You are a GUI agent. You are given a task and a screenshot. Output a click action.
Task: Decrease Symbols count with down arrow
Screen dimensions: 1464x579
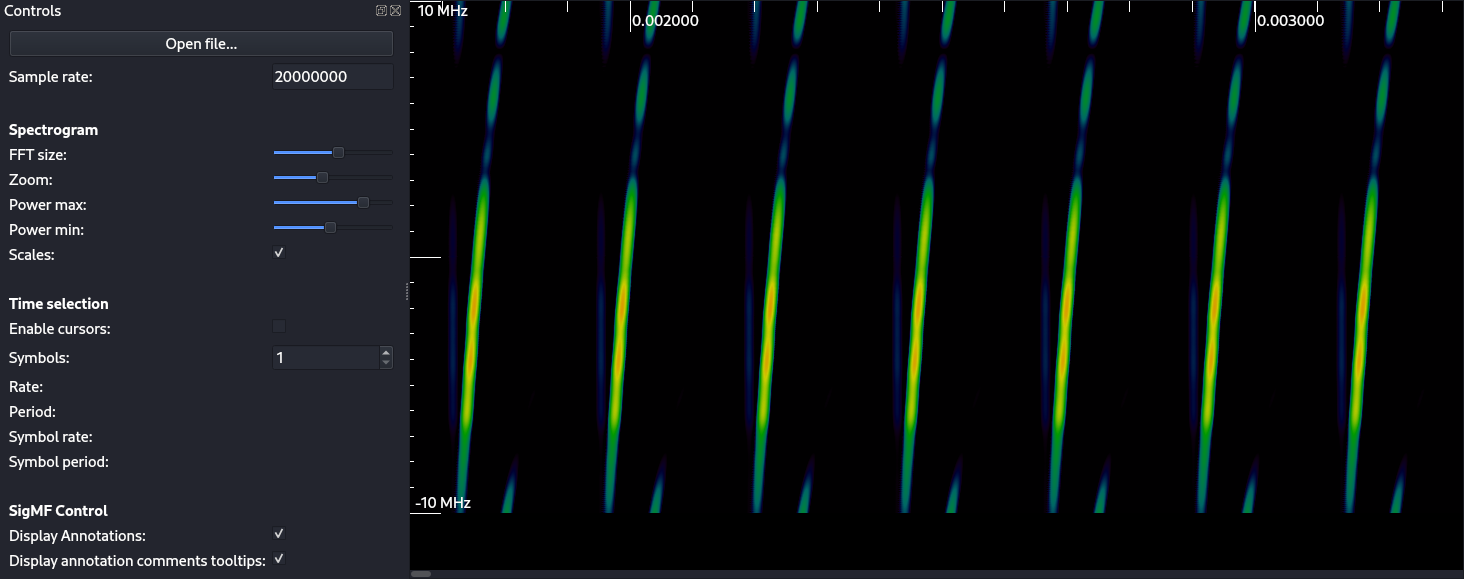click(x=386, y=363)
